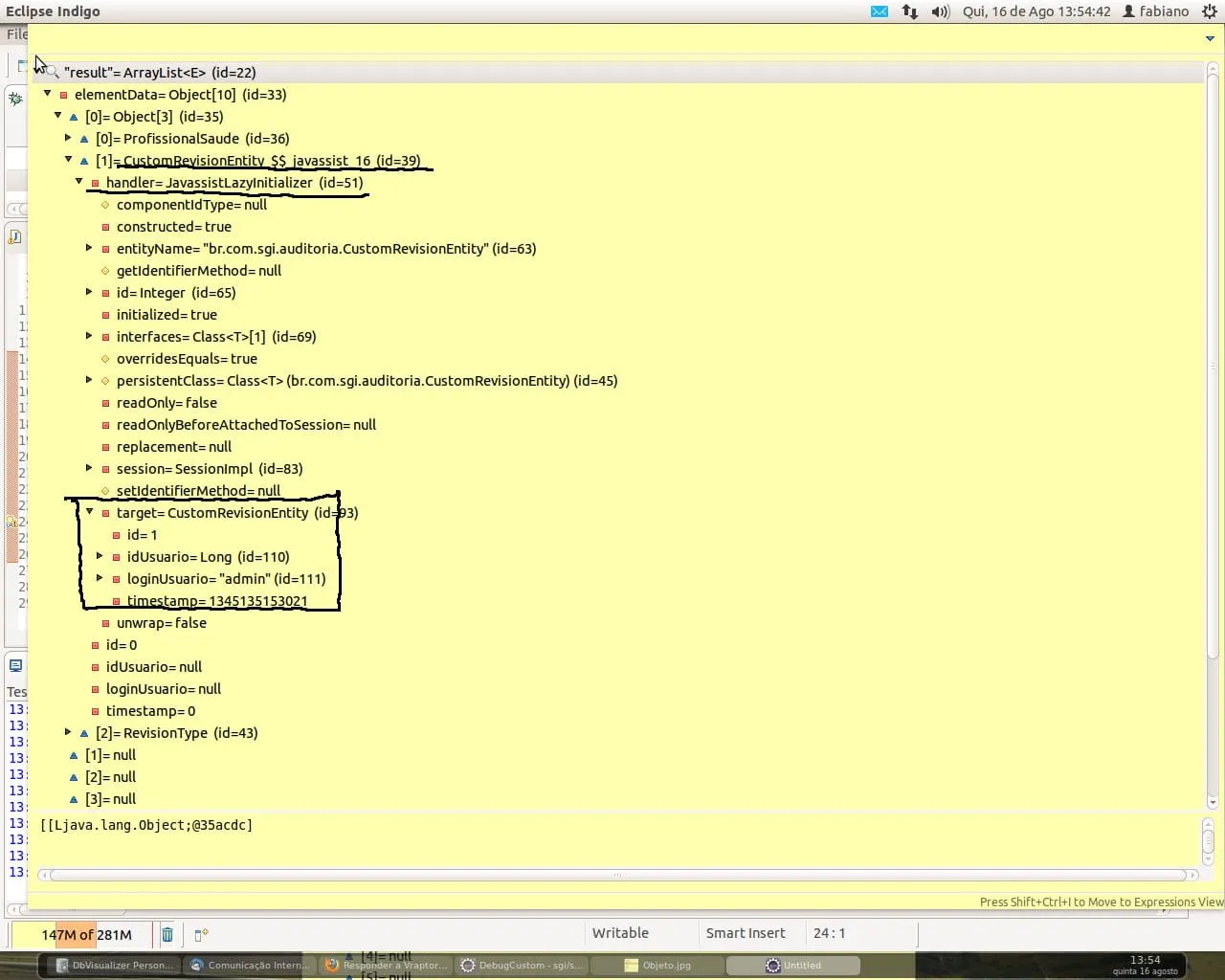Expand the [2]=RevisionType node
1225x980 pixels.
[x=68, y=732]
